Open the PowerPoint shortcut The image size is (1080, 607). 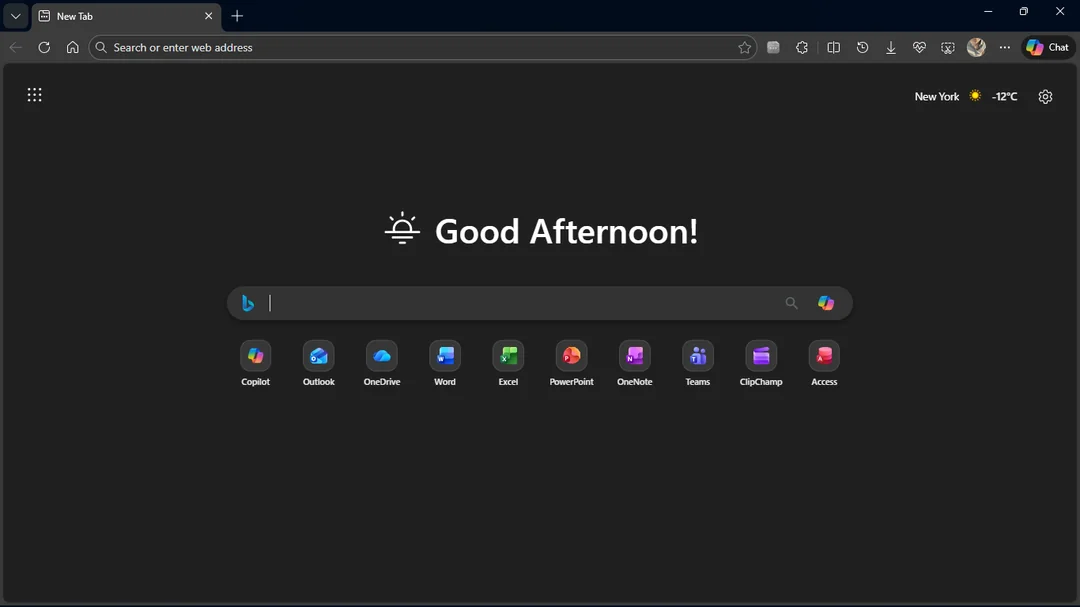[x=571, y=356]
